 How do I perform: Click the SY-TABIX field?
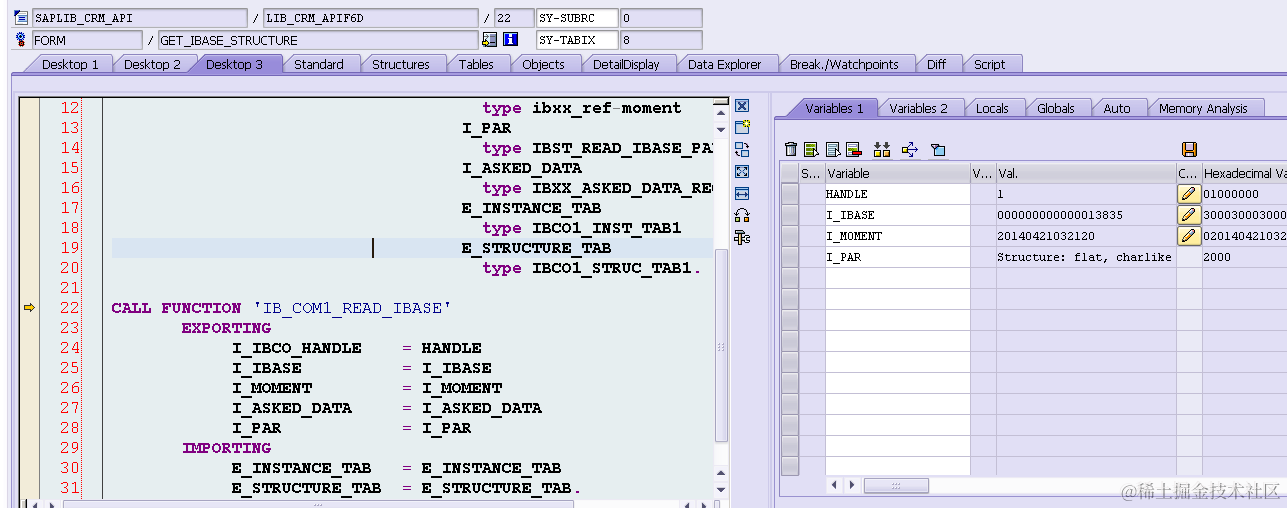pyautogui.click(x=577, y=40)
